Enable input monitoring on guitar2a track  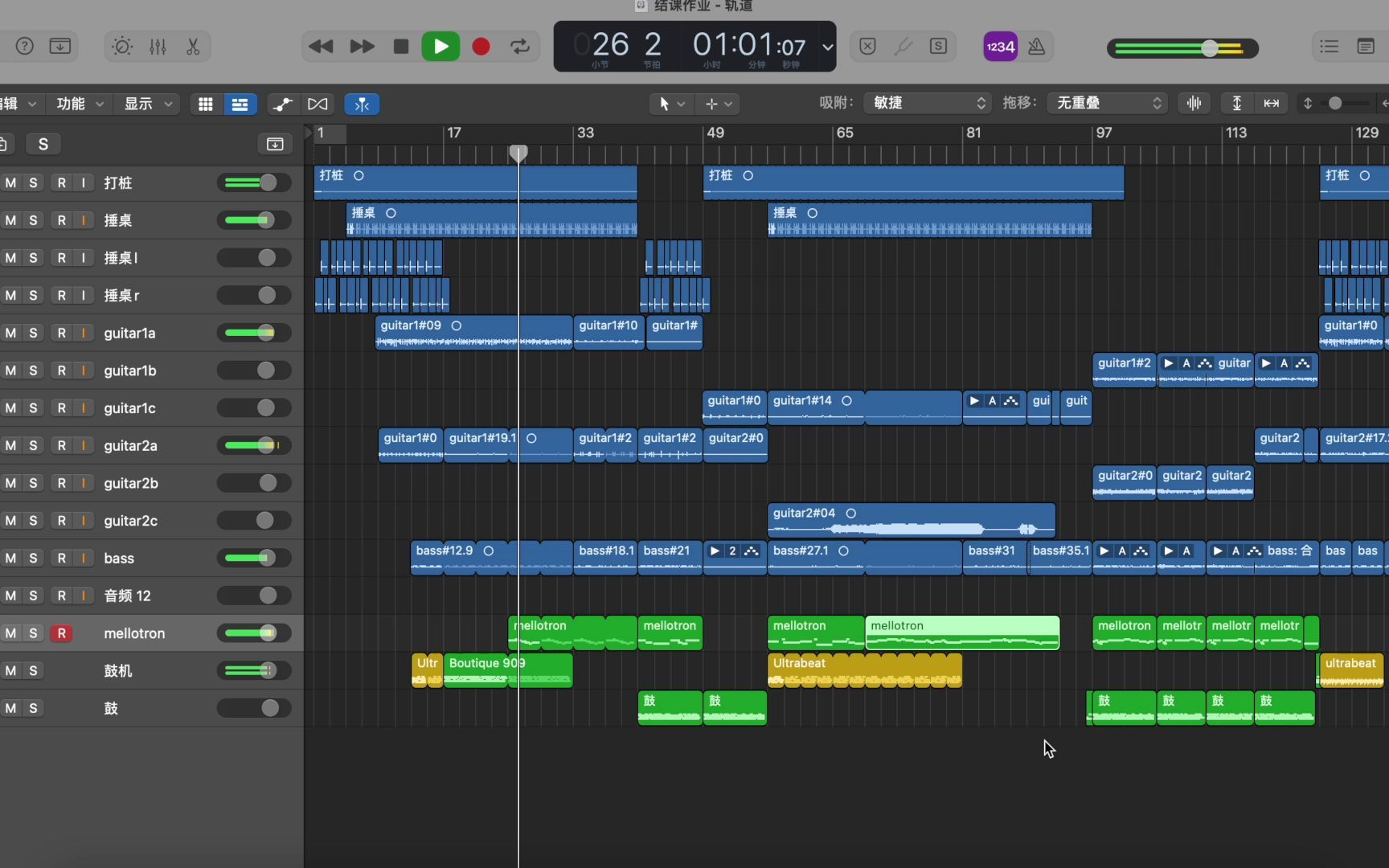[x=83, y=445]
